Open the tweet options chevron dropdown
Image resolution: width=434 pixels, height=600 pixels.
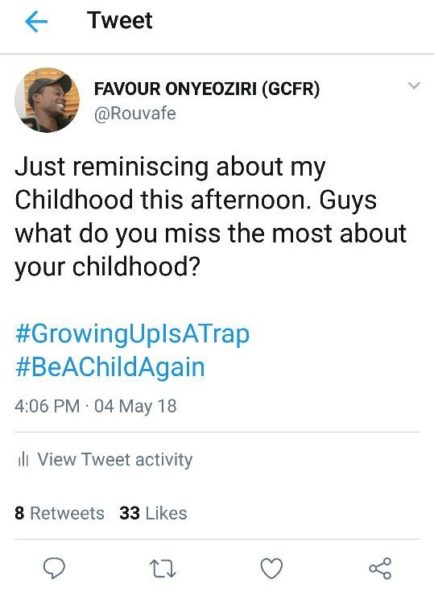[414, 85]
